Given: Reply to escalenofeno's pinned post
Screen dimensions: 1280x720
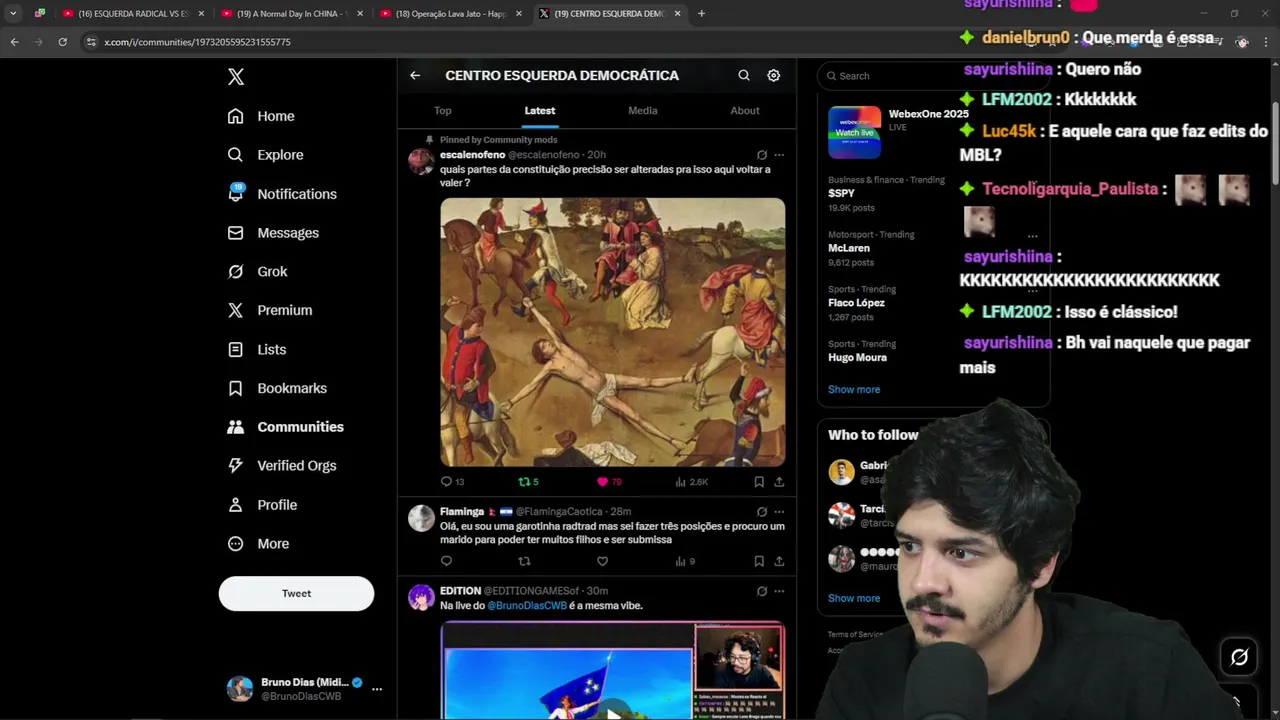Looking at the screenshot, I should 452,482.
